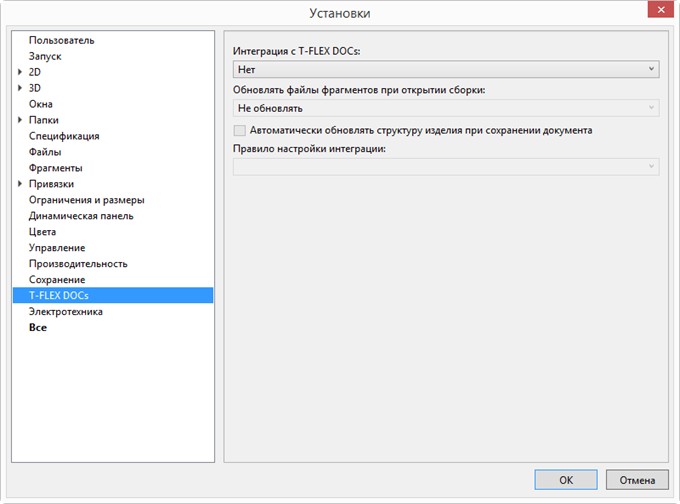Select the highlighted T-FLEX DOCs item

coord(113,295)
